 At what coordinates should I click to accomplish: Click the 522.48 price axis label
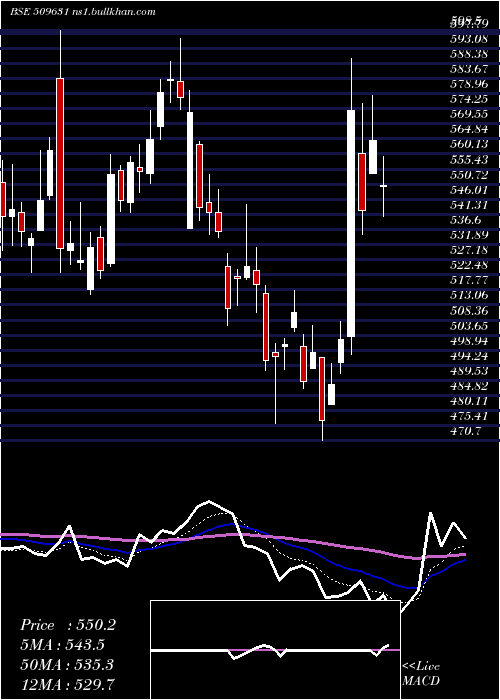469,265
